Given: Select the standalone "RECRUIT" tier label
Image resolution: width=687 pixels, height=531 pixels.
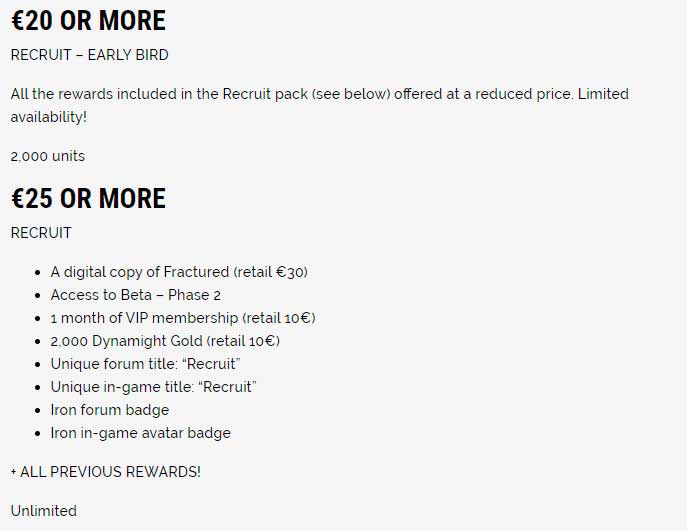Looking at the screenshot, I should 41,233.
